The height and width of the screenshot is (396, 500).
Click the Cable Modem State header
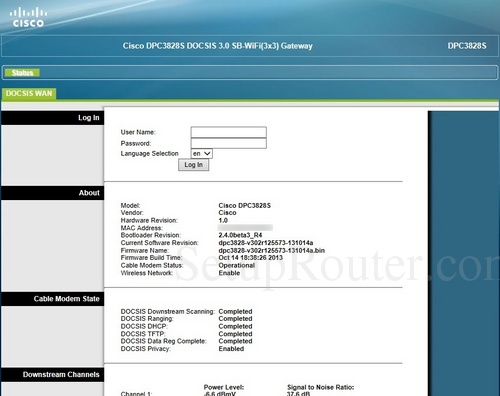[x=53, y=299]
